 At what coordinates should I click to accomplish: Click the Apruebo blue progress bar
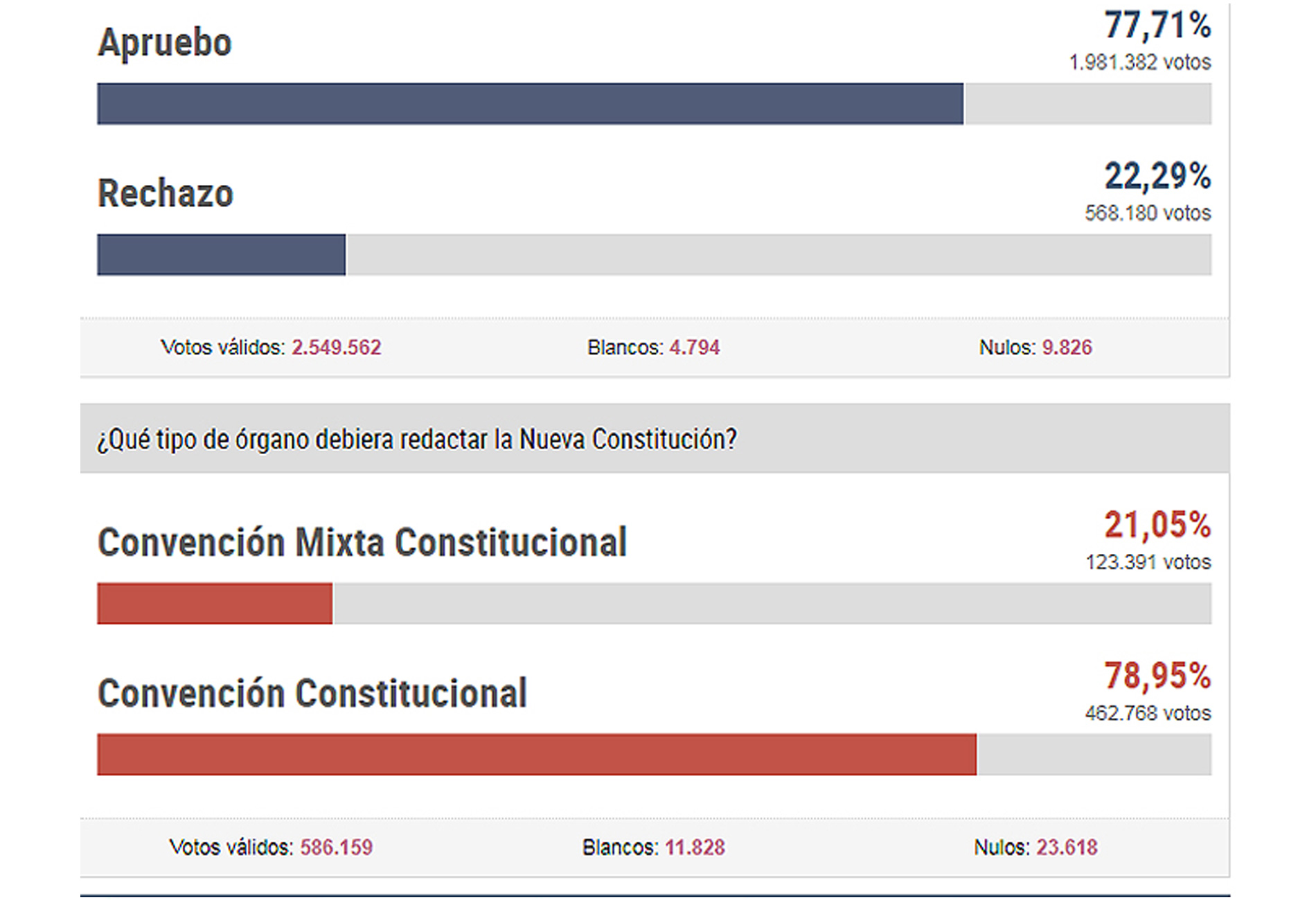click(x=530, y=104)
